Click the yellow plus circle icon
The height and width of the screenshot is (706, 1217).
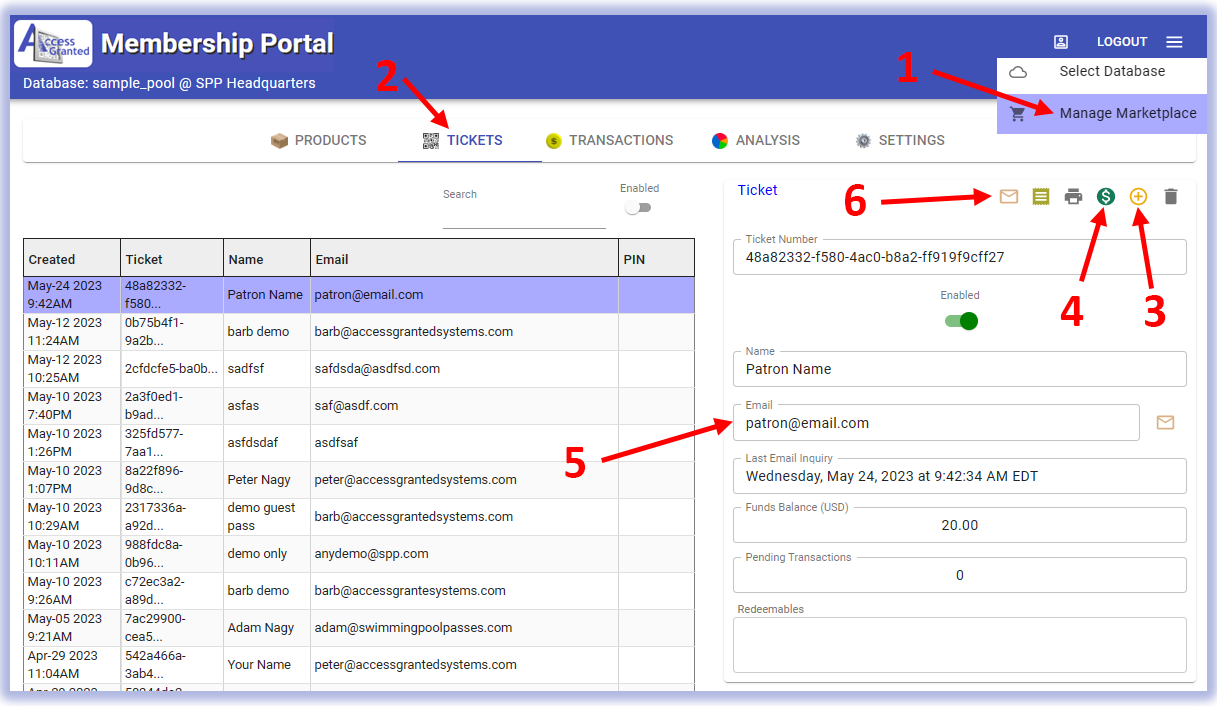[1138, 197]
